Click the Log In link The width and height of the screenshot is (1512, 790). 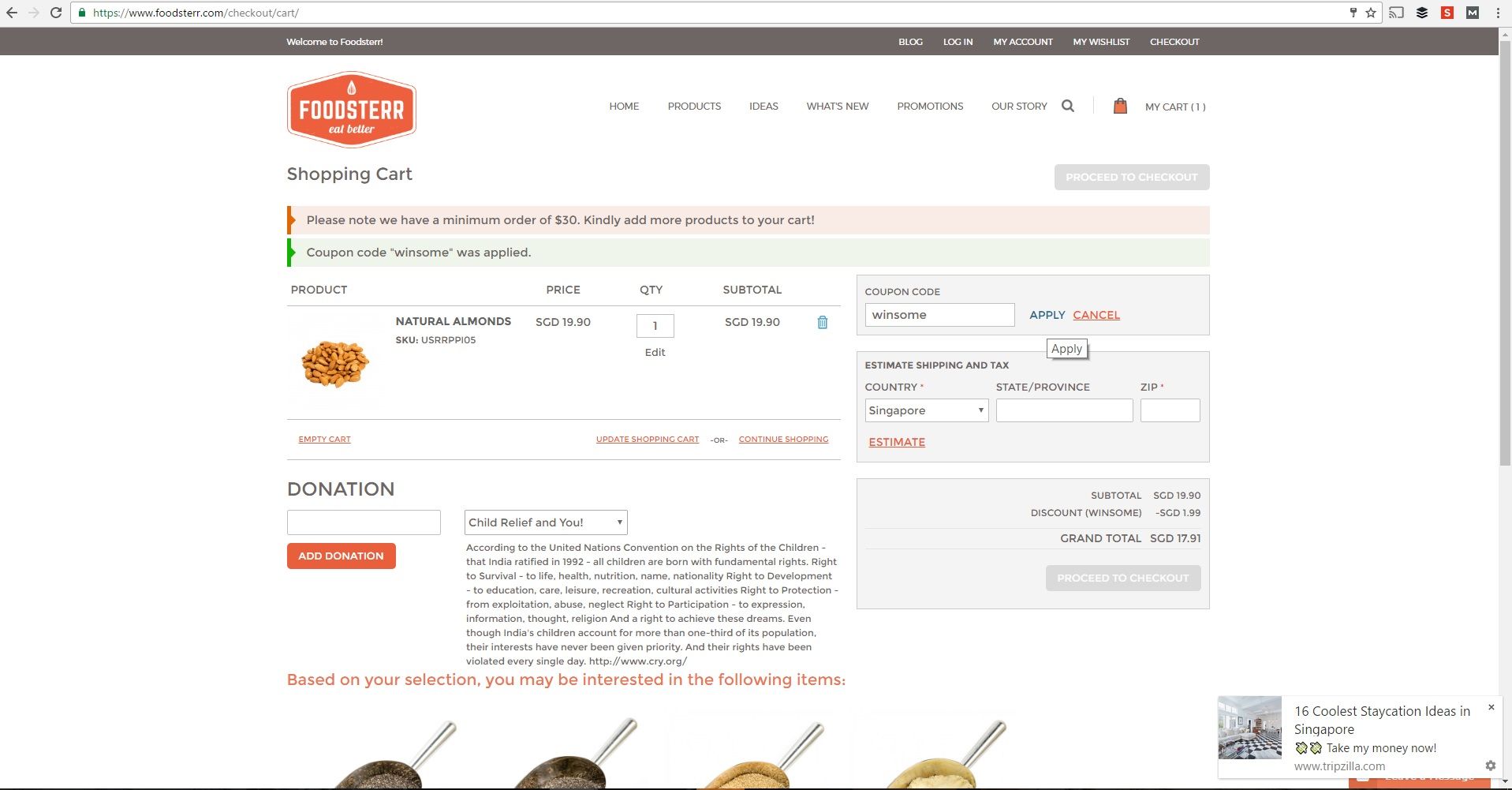[958, 42]
